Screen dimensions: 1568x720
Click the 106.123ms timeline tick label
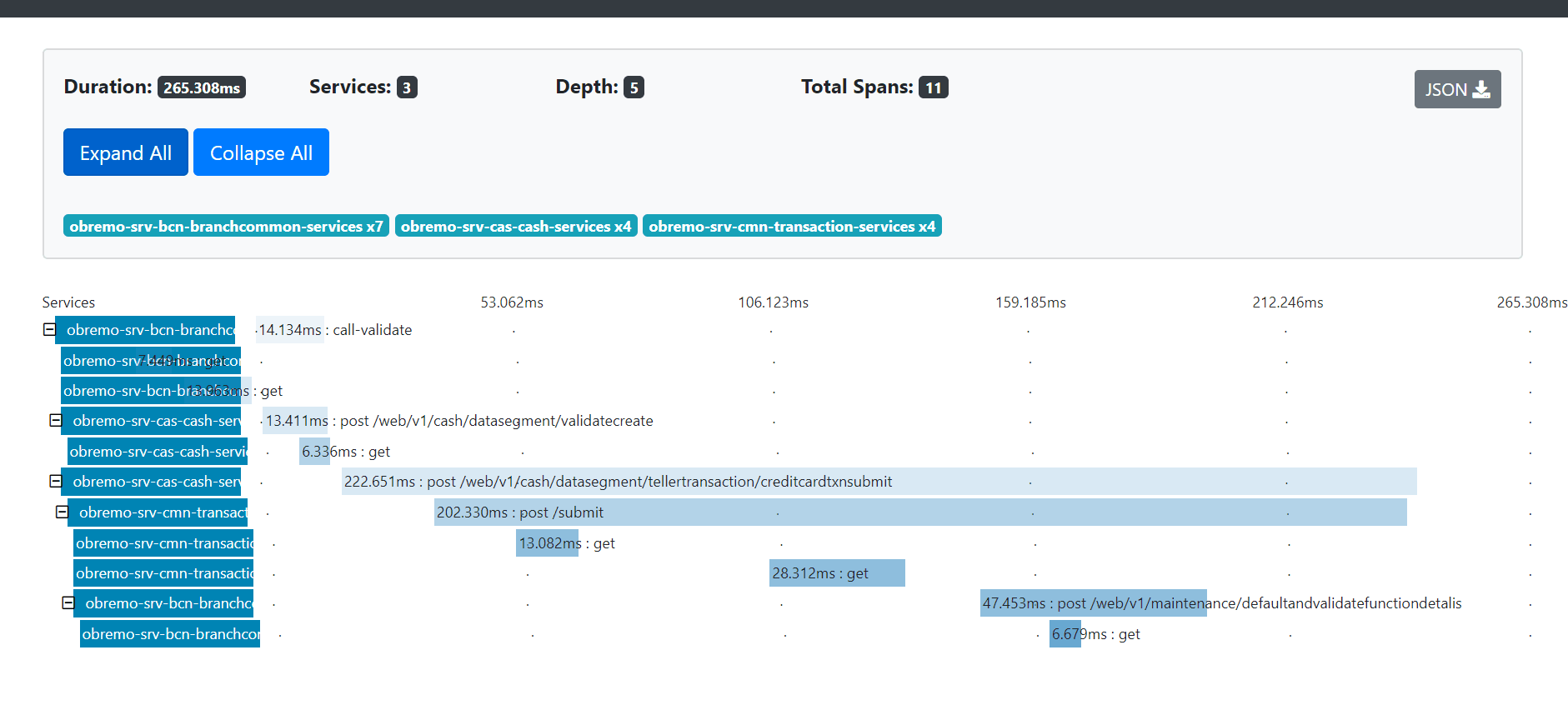point(774,302)
